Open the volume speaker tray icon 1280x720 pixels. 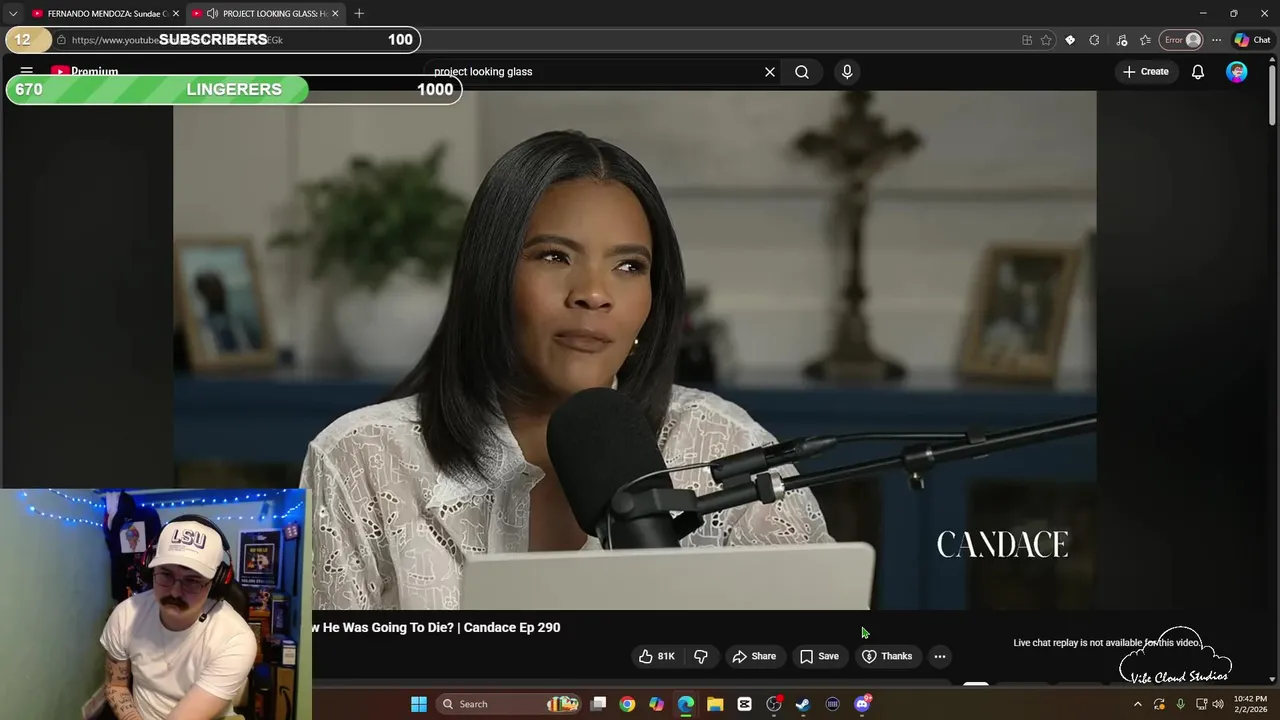coord(1218,704)
